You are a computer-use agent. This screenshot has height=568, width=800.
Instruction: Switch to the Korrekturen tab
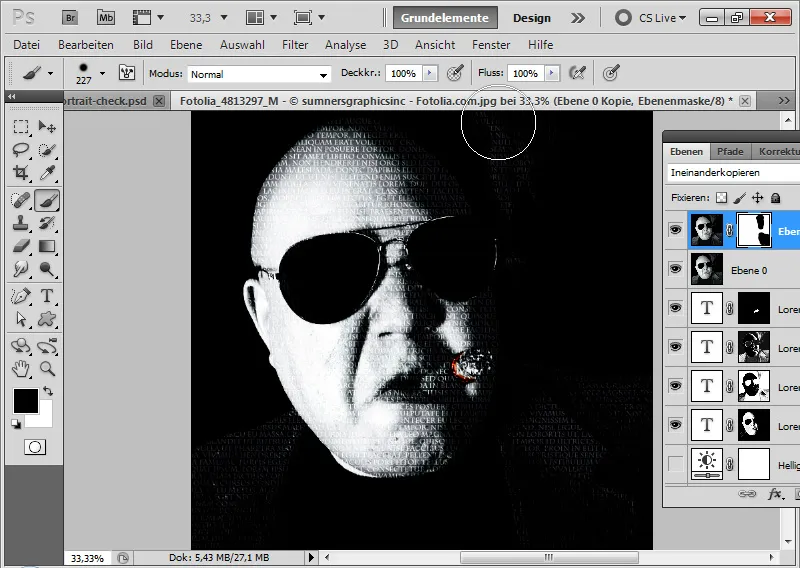coord(779,151)
